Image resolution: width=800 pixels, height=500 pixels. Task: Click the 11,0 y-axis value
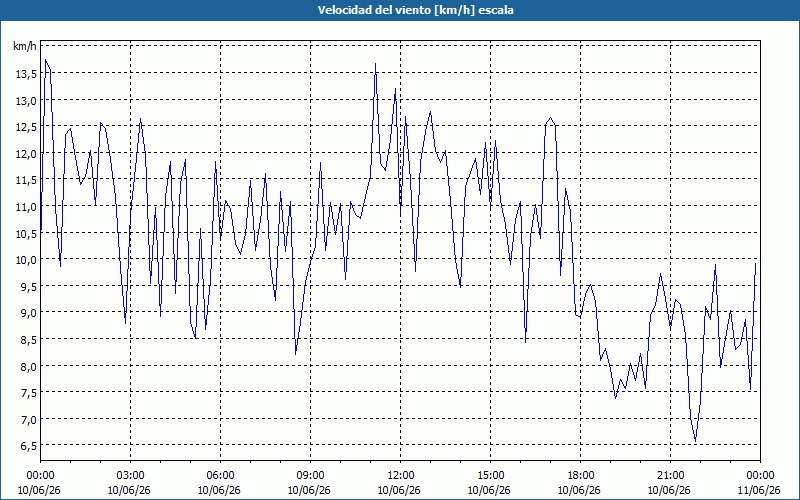[26, 206]
